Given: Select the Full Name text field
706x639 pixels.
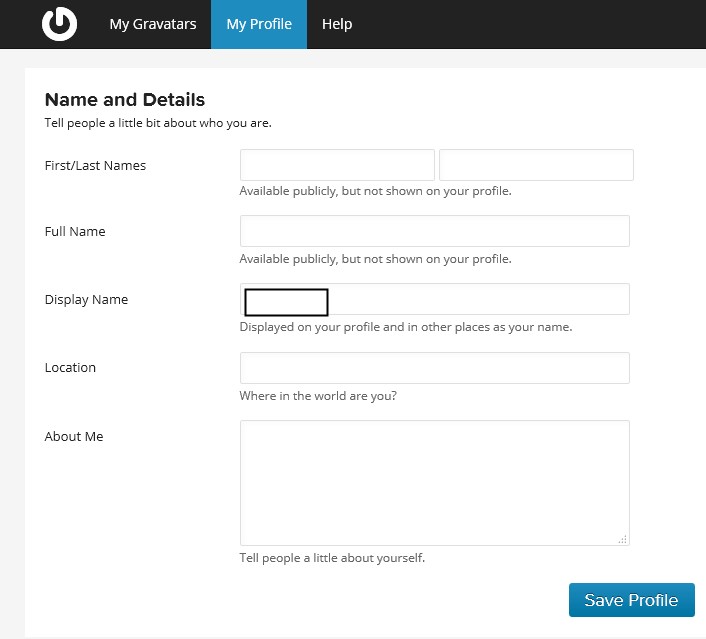Looking at the screenshot, I should pos(434,231).
